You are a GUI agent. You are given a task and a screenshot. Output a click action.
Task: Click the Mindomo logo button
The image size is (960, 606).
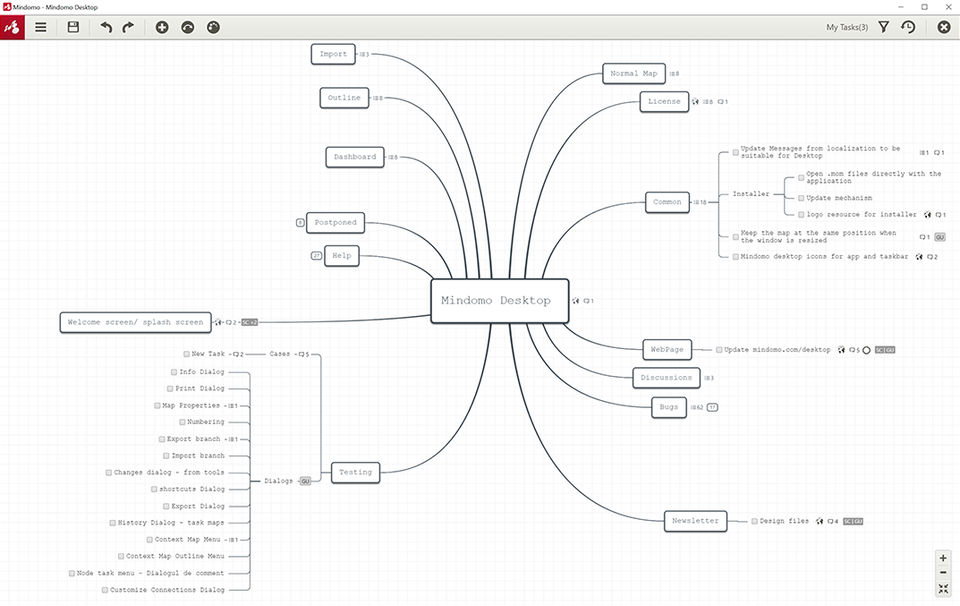[12, 28]
